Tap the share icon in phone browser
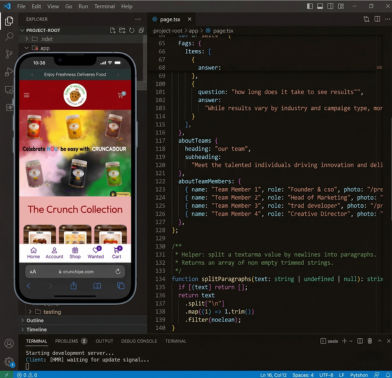 pyautogui.click(x=74, y=286)
